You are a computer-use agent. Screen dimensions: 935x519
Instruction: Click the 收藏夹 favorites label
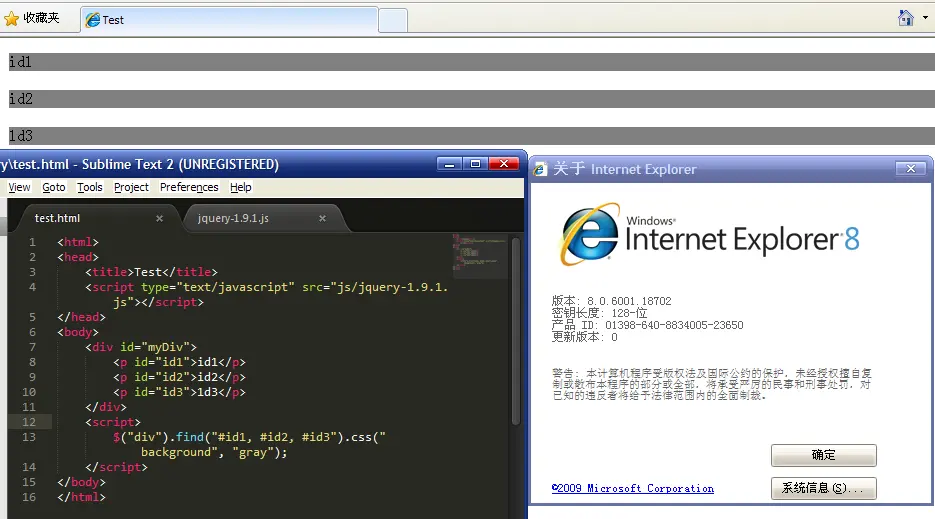(x=41, y=18)
